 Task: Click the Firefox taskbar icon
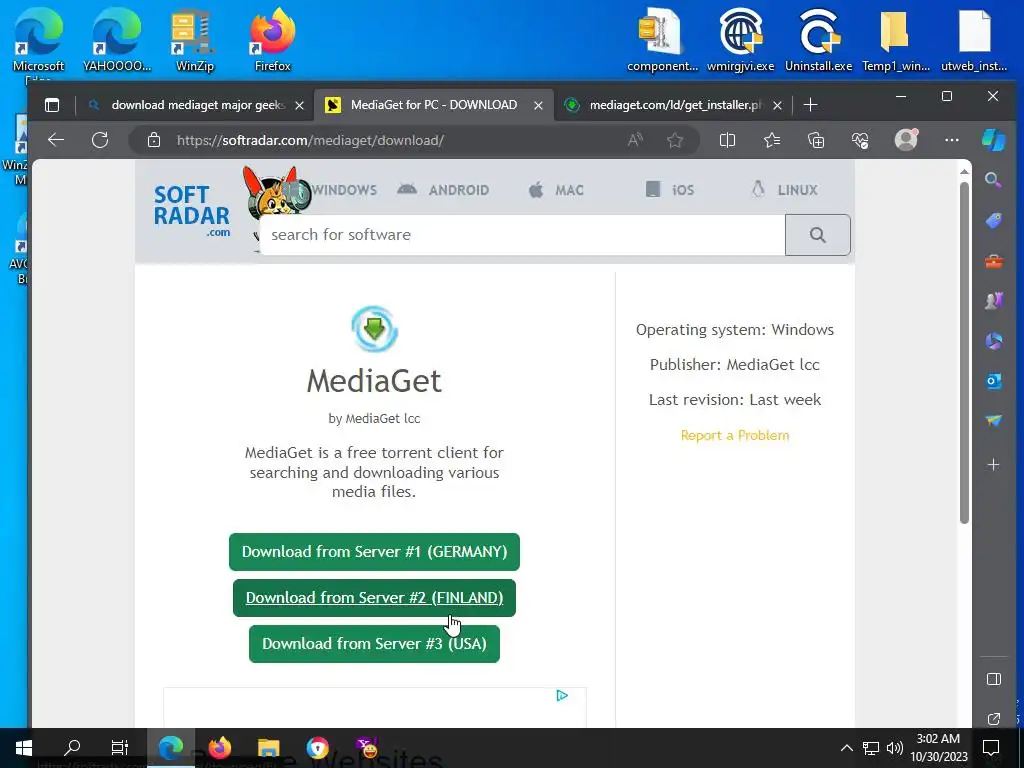219,748
